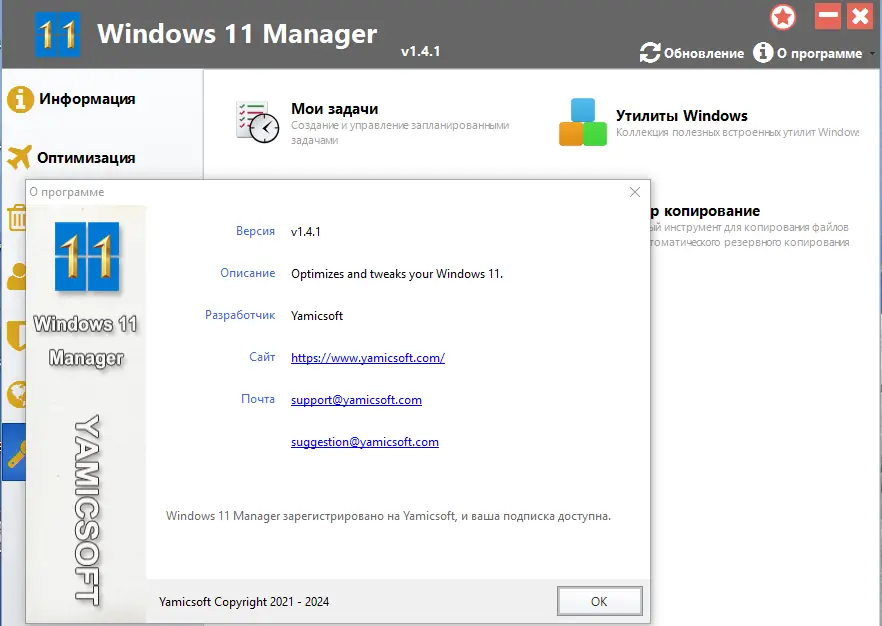Open the https://www.yamicsoft.com/ site link
The image size is (882, 626).
click(368, 358)
